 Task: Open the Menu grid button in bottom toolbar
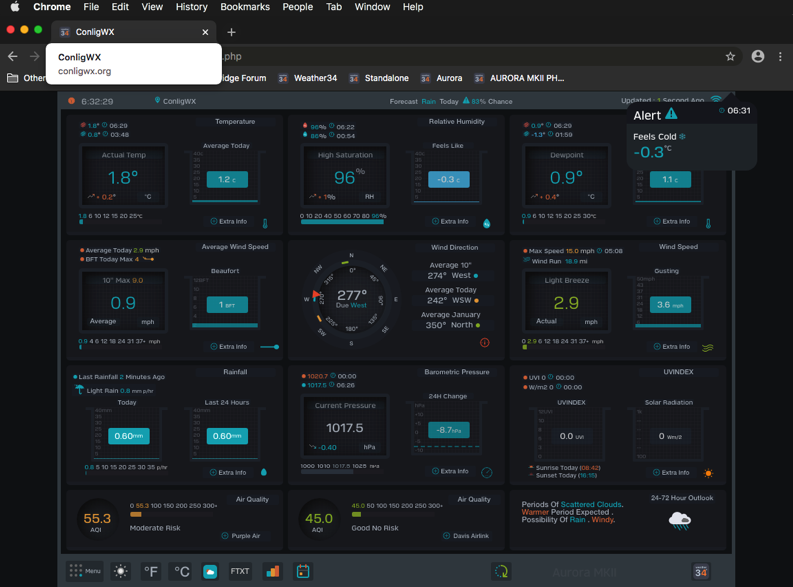coord(84,571)
